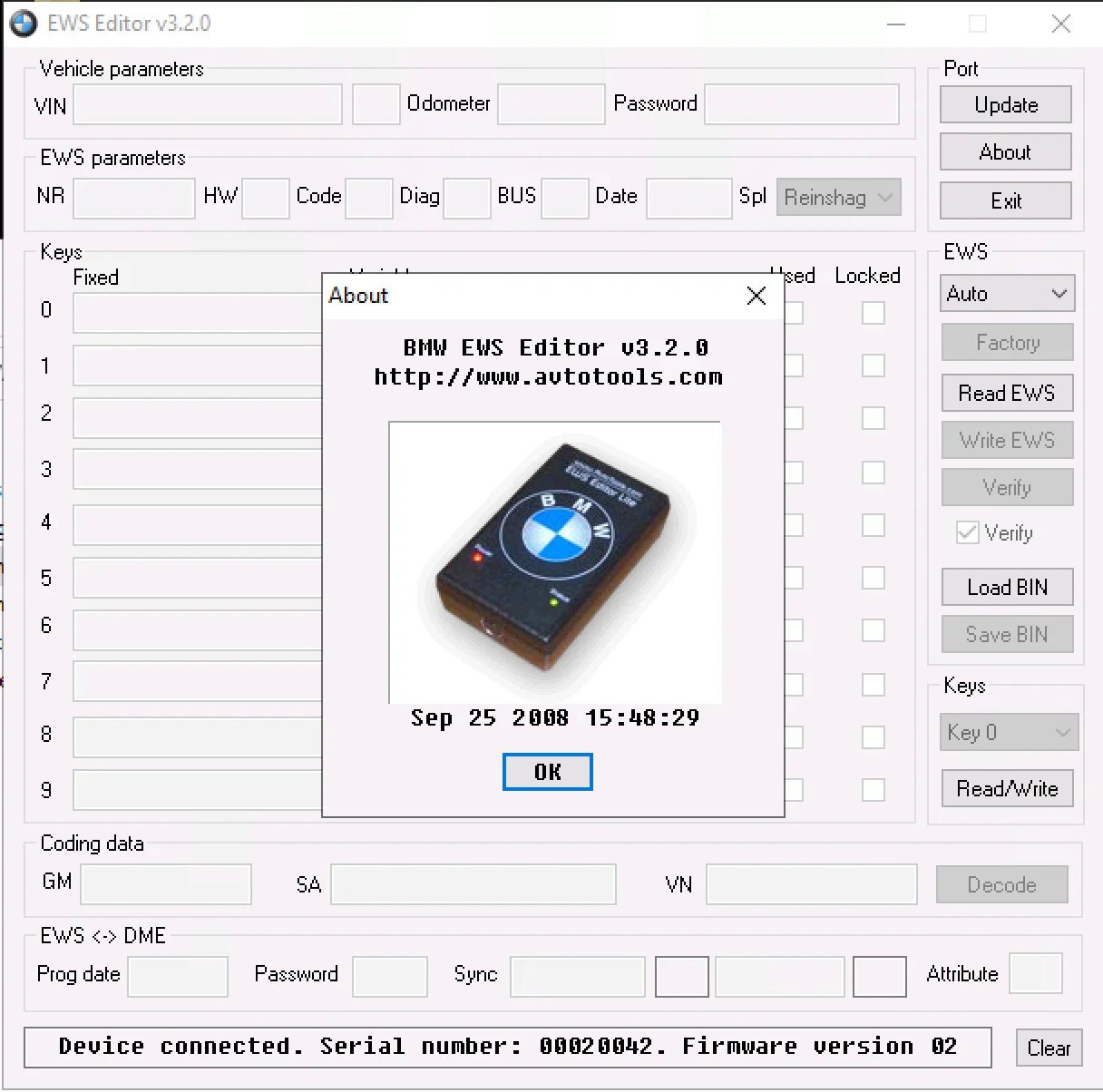Toggle the Locked checkbox for key 8
The image size is (1103, 1092).
click(x=874, y=737)
